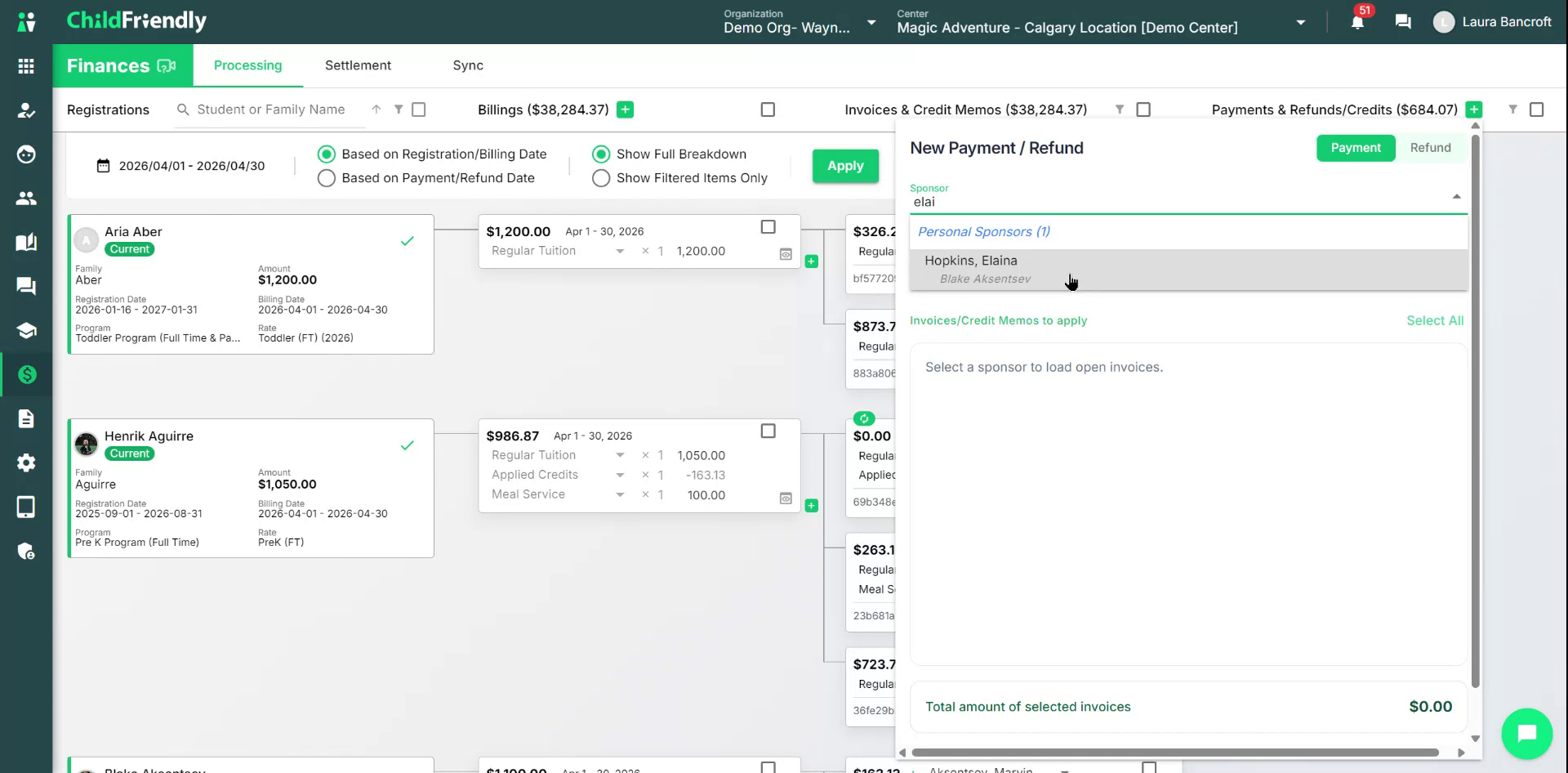Open the dollar sign Finances sidebar icon

[x=26, y=374]
